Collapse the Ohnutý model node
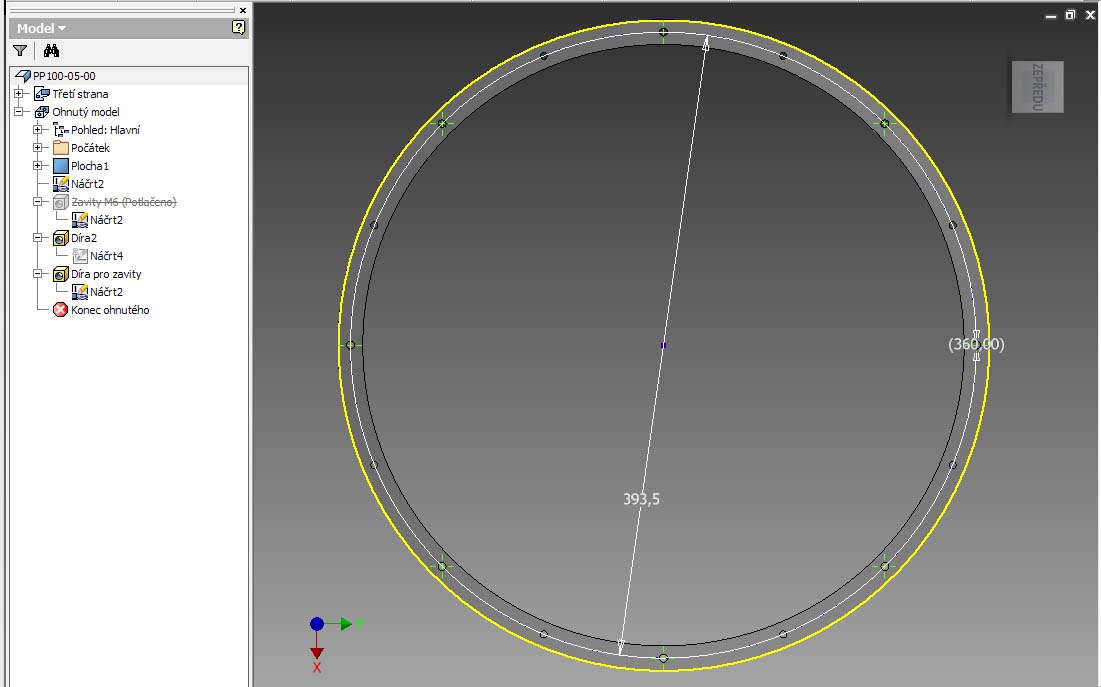Viewport: 1101px width, 687px height. point(19,112)
